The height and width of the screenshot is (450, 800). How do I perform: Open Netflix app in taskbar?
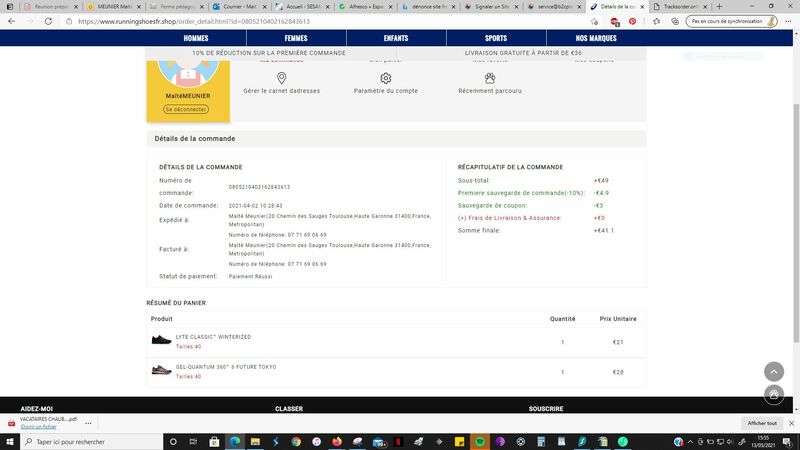point(398,442)
